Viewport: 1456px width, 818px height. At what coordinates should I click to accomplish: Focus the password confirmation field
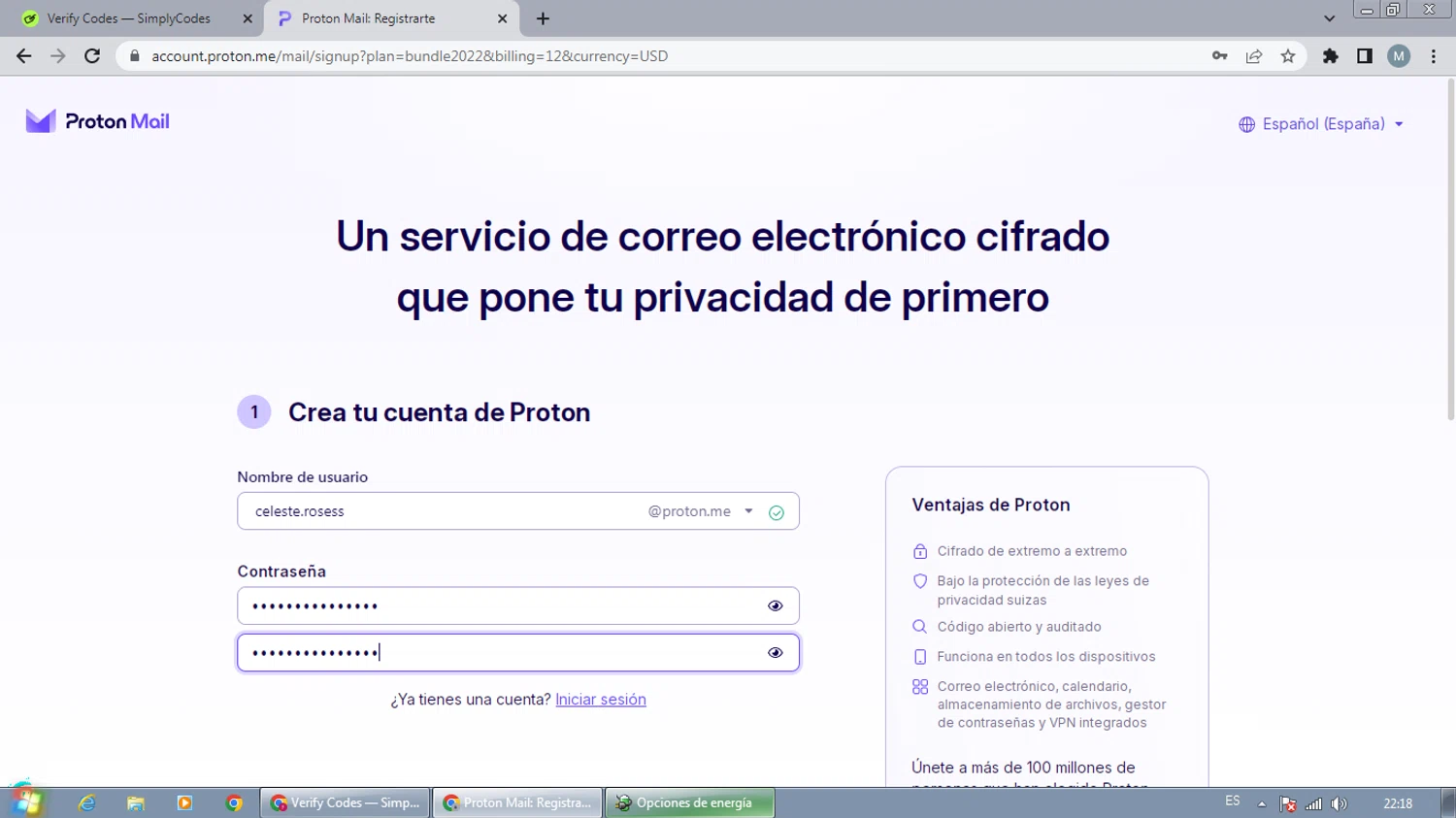[518, 653]
